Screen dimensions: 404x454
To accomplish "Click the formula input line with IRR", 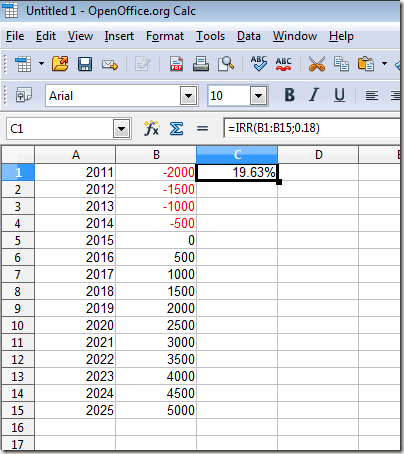I will click(x=312, y=128).
